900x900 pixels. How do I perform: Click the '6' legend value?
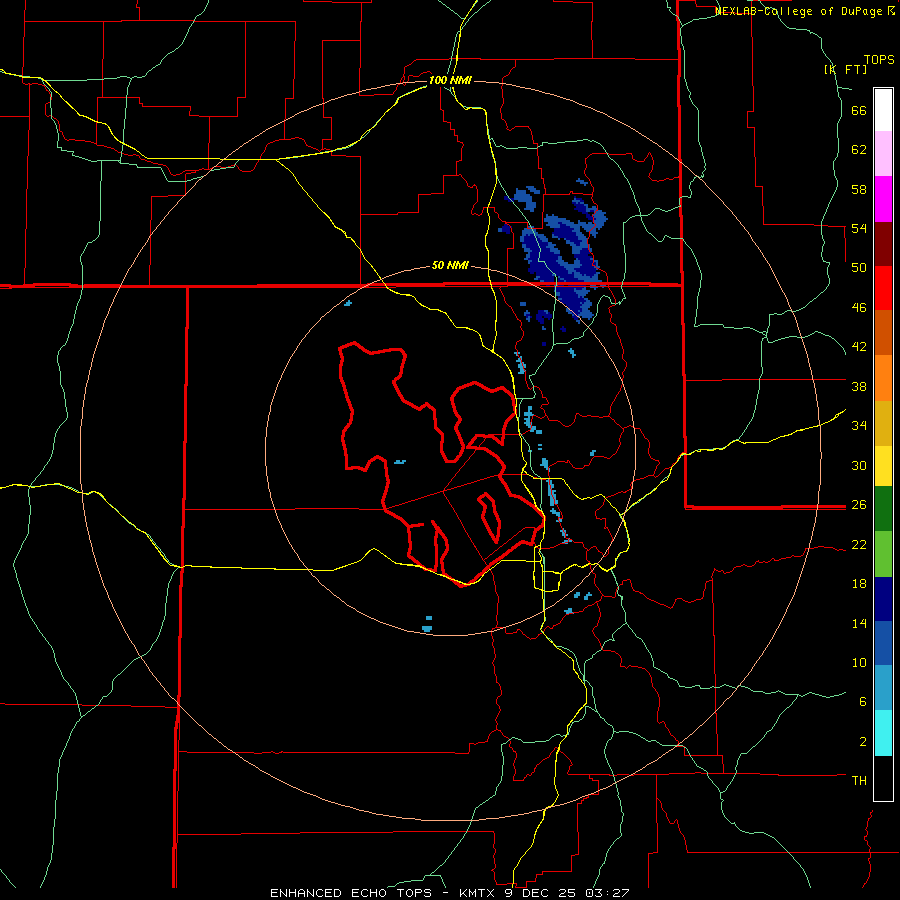(863, 702)
